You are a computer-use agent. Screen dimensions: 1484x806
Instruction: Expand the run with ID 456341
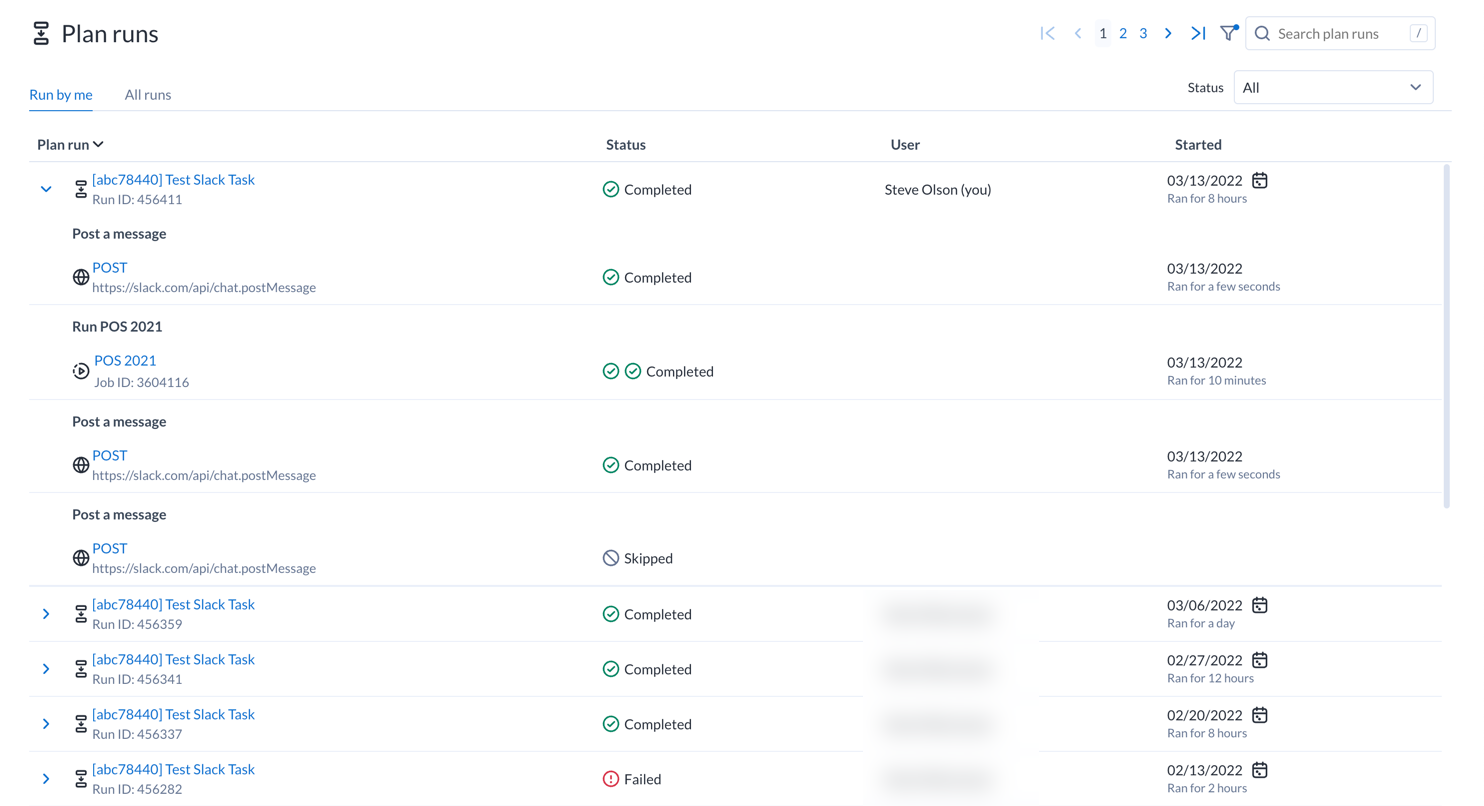pos(46,669)
